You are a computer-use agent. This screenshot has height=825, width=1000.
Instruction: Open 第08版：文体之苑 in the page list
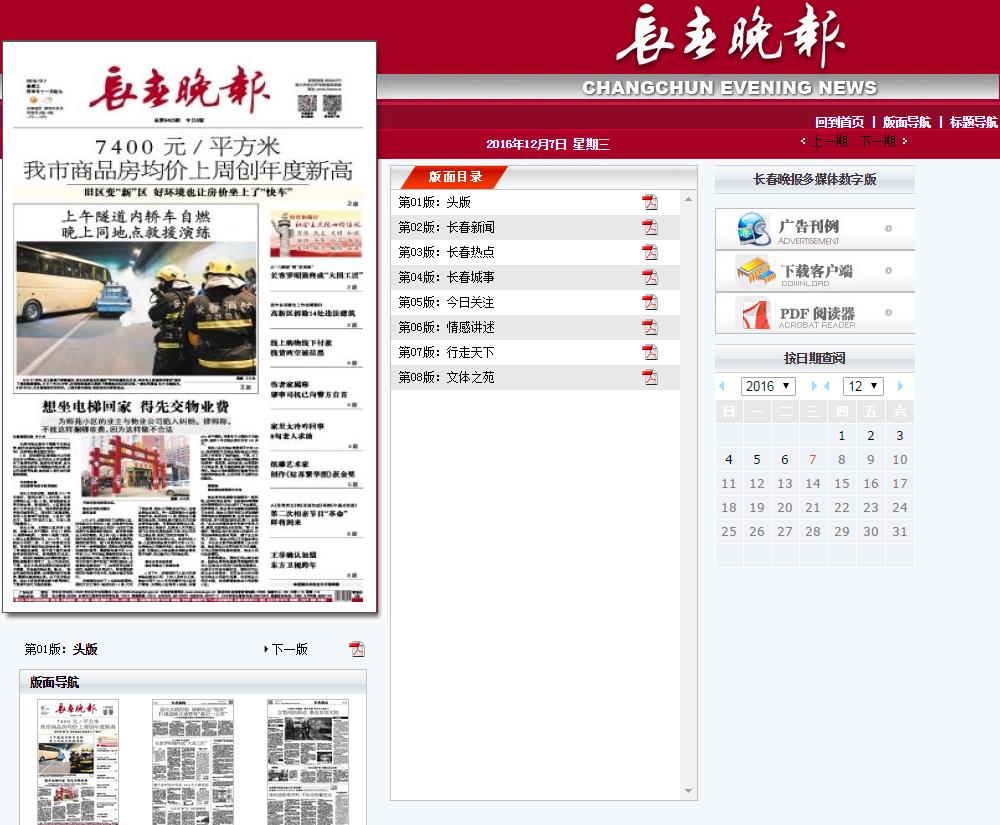pyautogui.click(x=446, y=377)
